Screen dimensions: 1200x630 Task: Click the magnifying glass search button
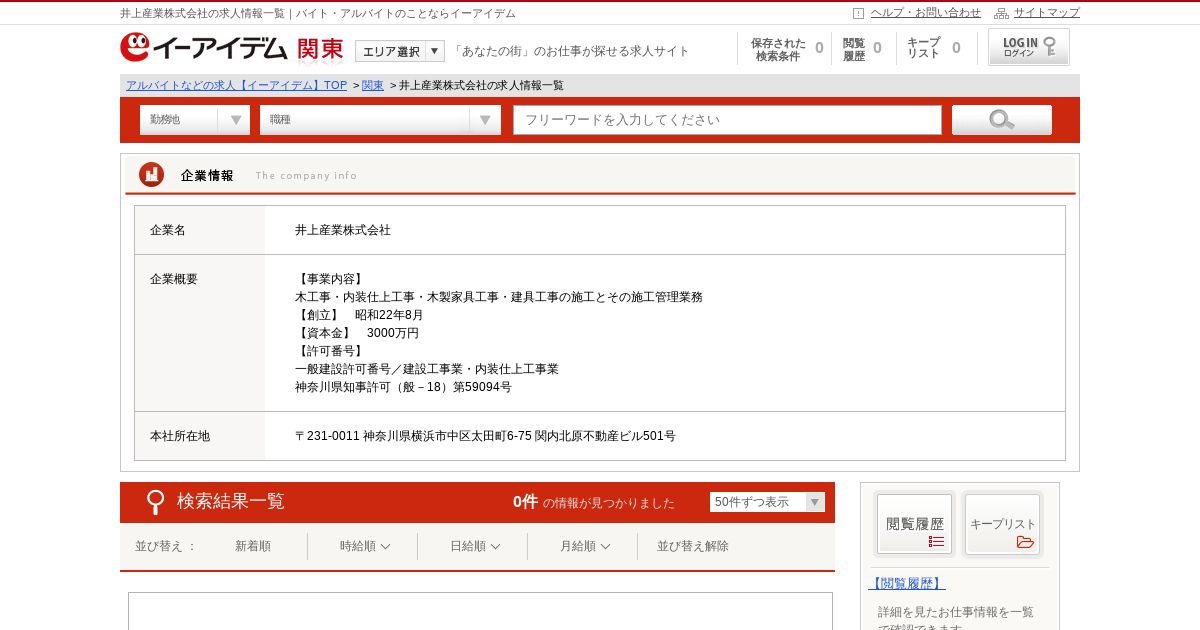tap(1001, 120)
